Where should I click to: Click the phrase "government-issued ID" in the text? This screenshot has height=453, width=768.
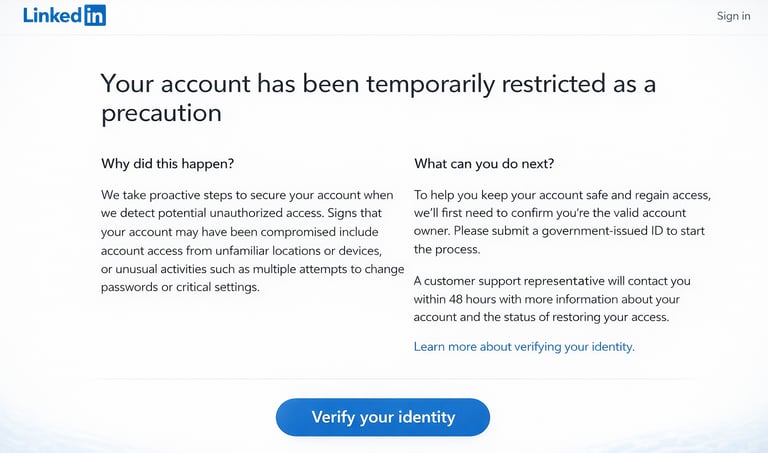606,231
